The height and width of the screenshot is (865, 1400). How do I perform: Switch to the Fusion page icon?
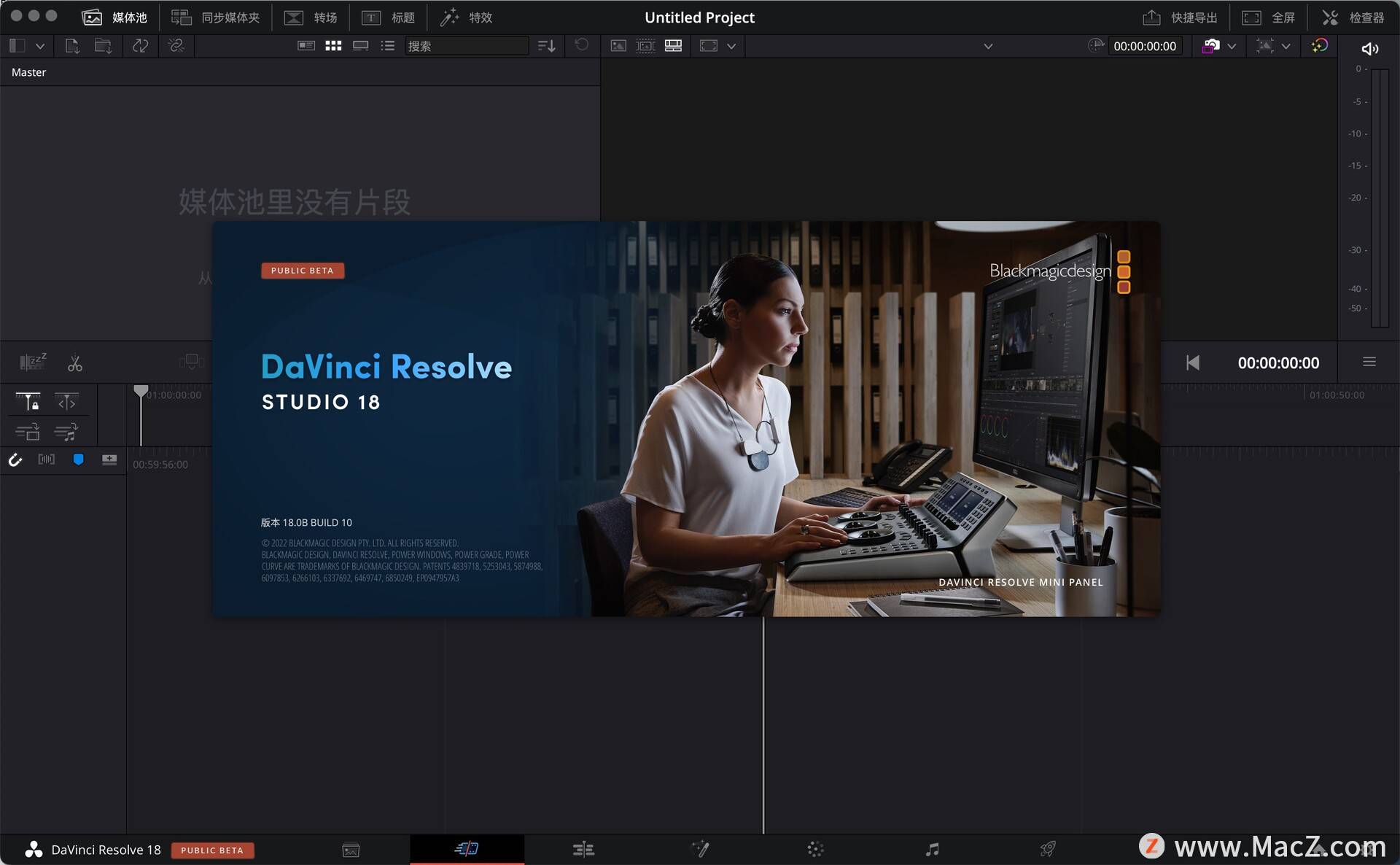click(x=700, y=849)
